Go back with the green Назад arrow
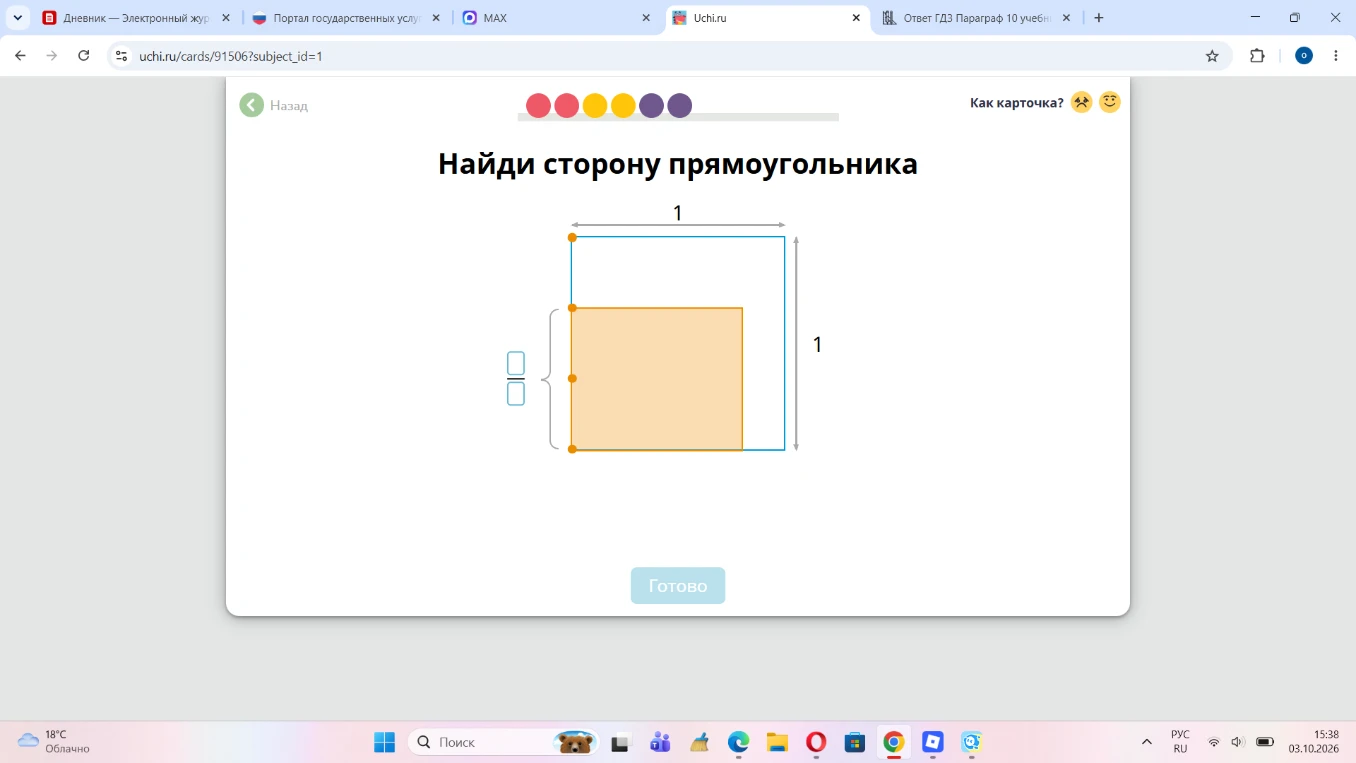The image size is (1356, 763). pyautogui.click(x=251, y=105)
